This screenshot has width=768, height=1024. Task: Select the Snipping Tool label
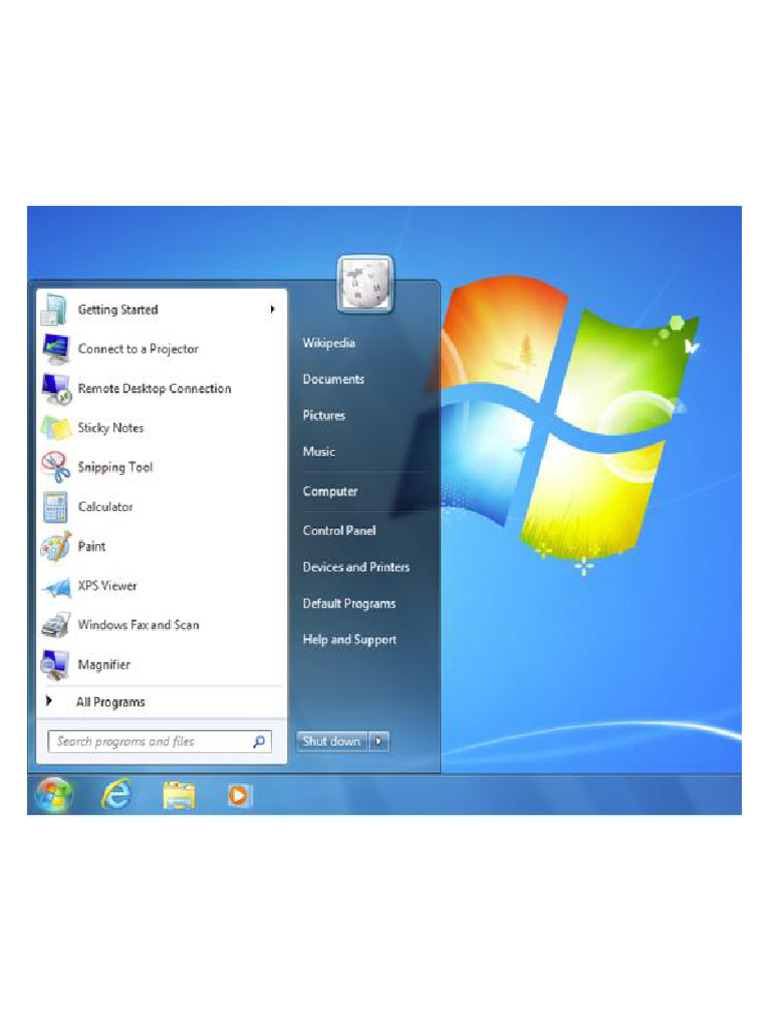(x=115, y=467)
